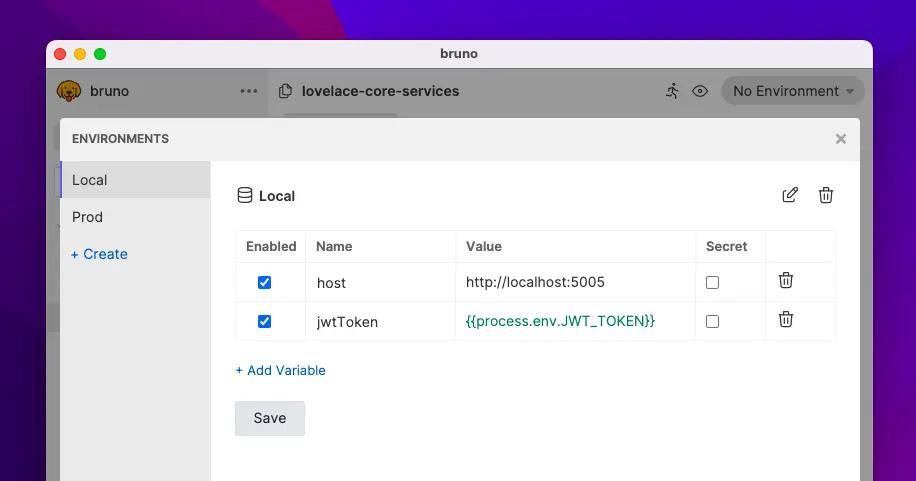Click the bruno app name in sidebar
The image size is (916, 481).
(109, 91)
